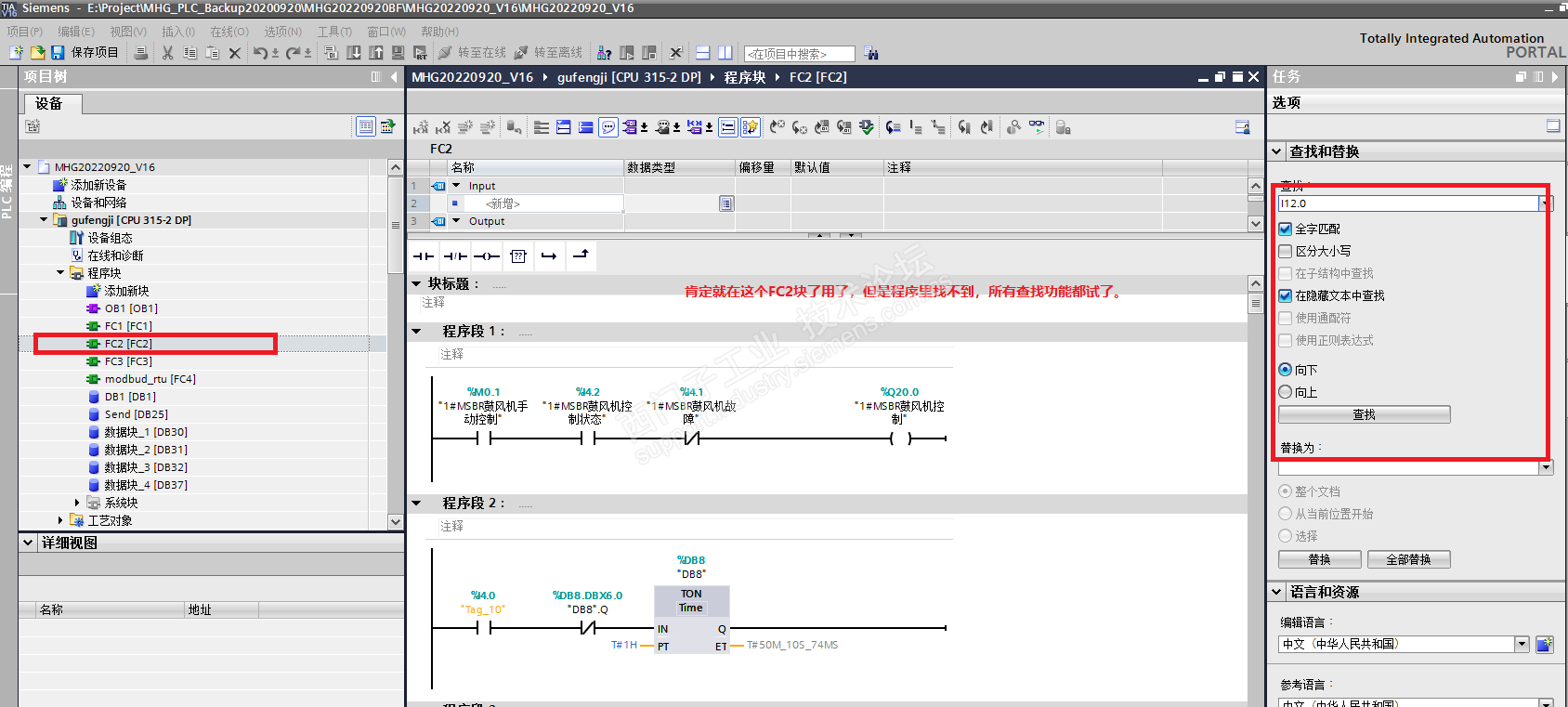Image resolution: width=1568 pixels, height=707 pixels.
Task: Select modbud_rtu [FC4] in project tree
Action: coord(150,379)
